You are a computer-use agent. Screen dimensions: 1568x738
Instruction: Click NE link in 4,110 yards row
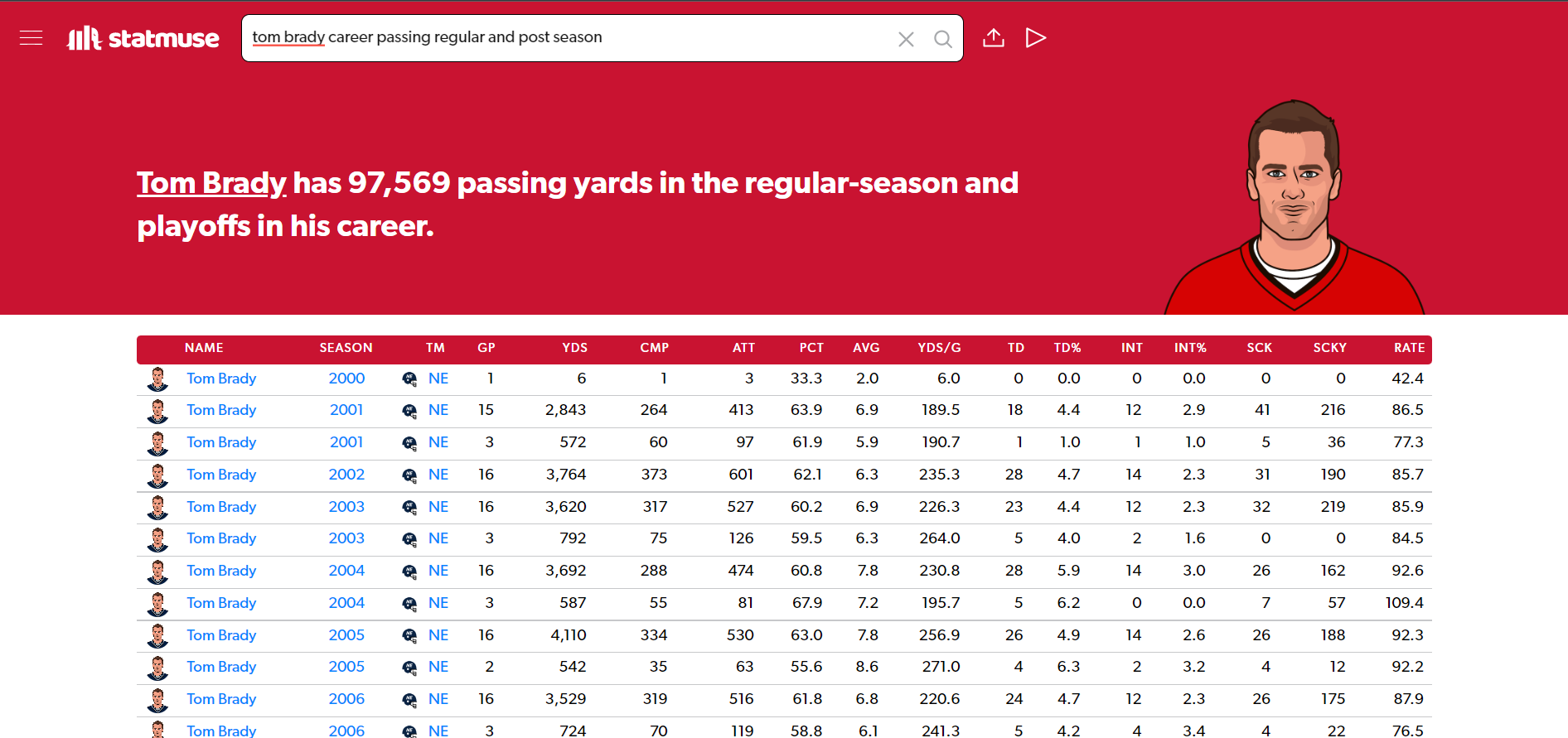[x=438, y=635]
